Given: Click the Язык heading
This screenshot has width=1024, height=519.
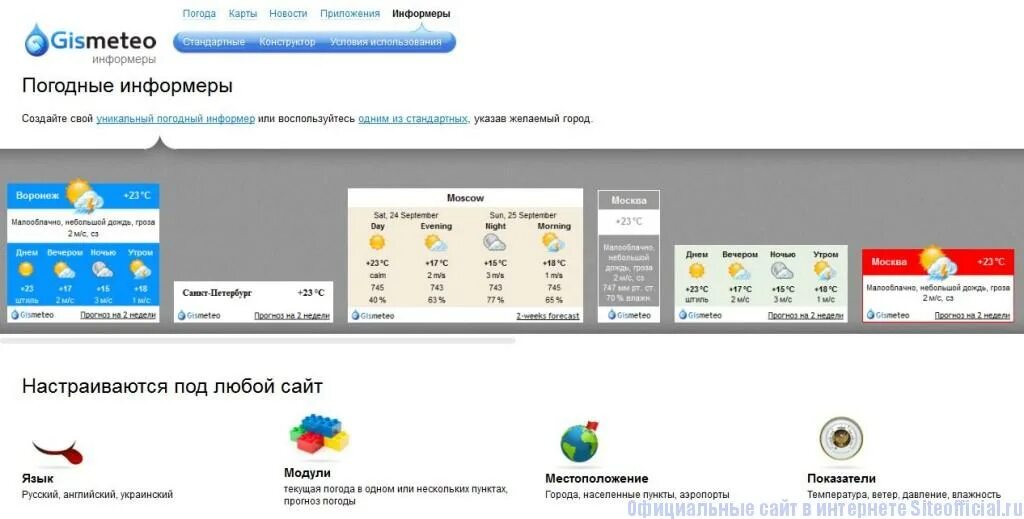Looking at the screenshot, I should 38,479.
